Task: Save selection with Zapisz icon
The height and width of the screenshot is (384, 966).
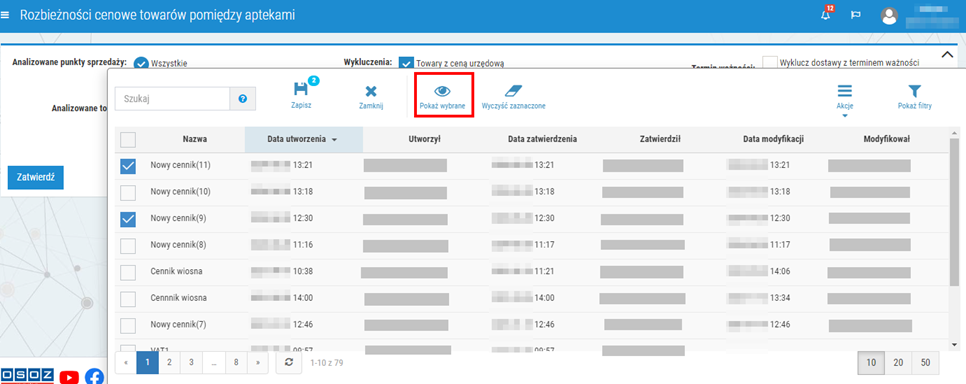Action: (301, 95)
